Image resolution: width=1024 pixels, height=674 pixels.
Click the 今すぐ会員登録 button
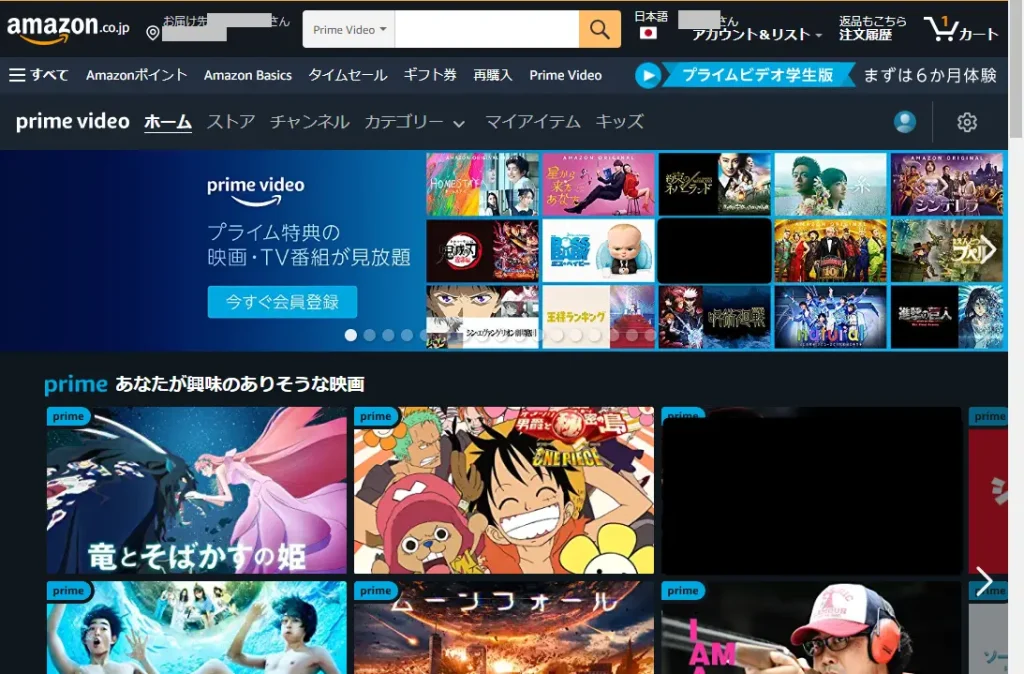(x=282, y=302)
